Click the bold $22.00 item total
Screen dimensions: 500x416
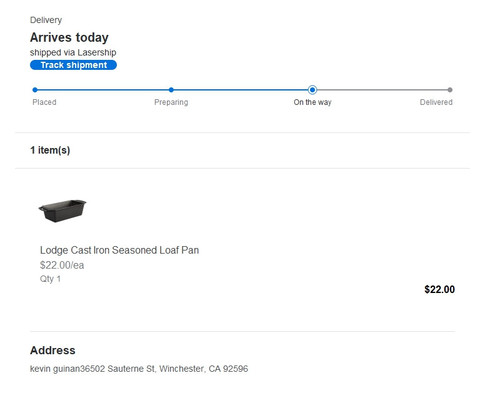tap(439, 289)
